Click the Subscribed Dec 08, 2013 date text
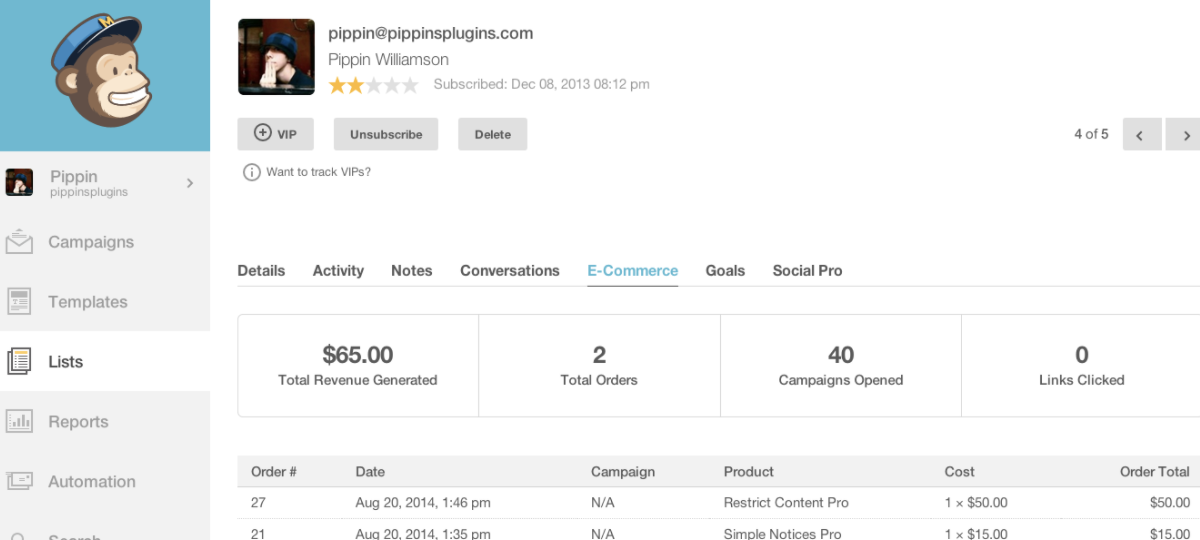 tap(542, 84)
